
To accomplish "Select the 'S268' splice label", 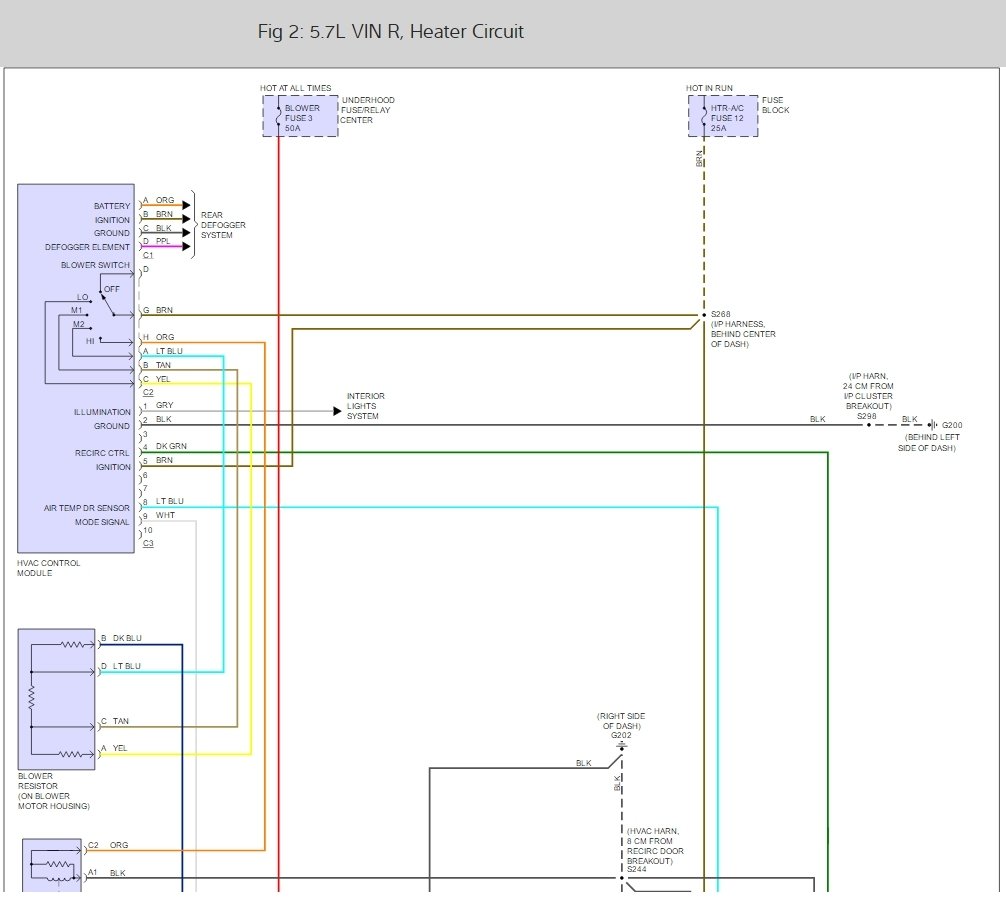I will pyautogui.click(x=720, y=314).
